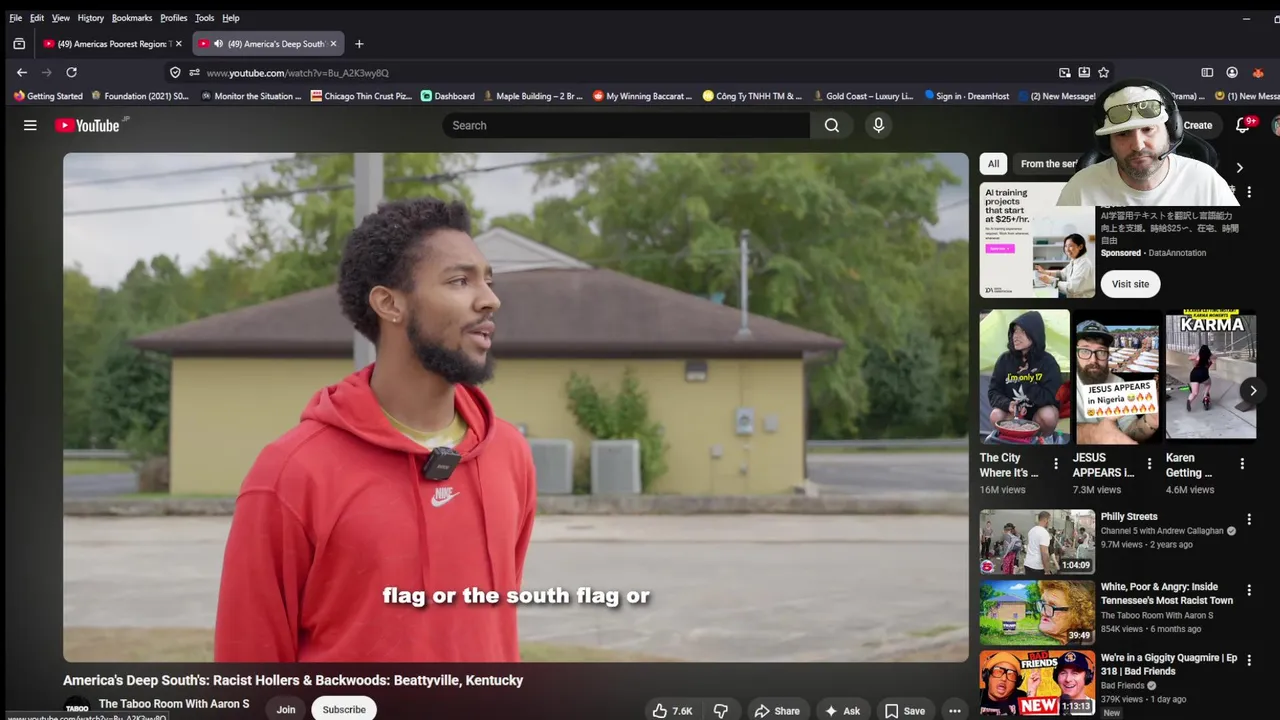Save the video to a playlist
1280x720 pixels.
pos(904,711)
